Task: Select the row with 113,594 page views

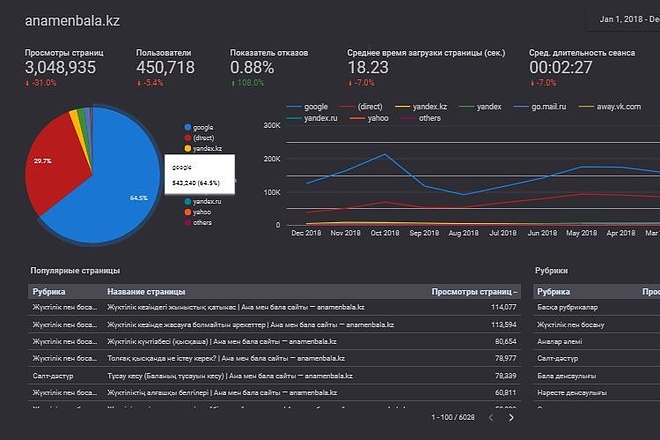Action: point(274,325)
